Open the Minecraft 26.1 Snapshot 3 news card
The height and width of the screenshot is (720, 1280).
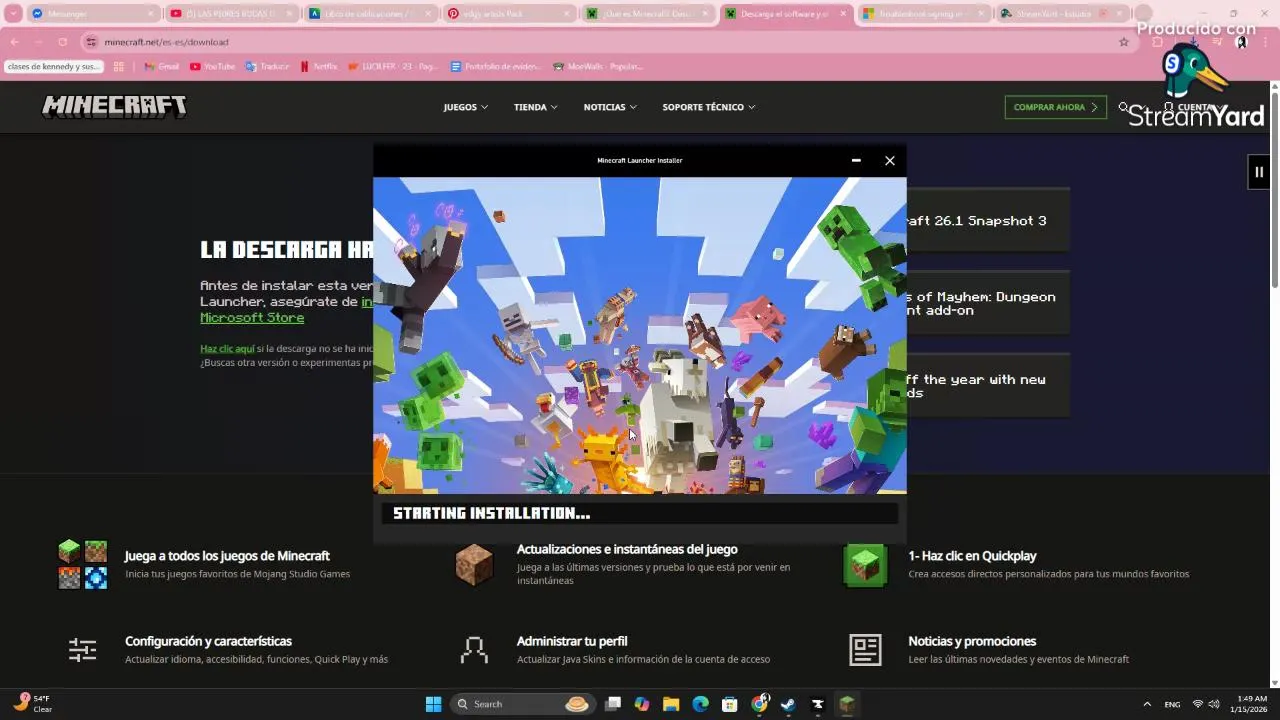(988, 220)
